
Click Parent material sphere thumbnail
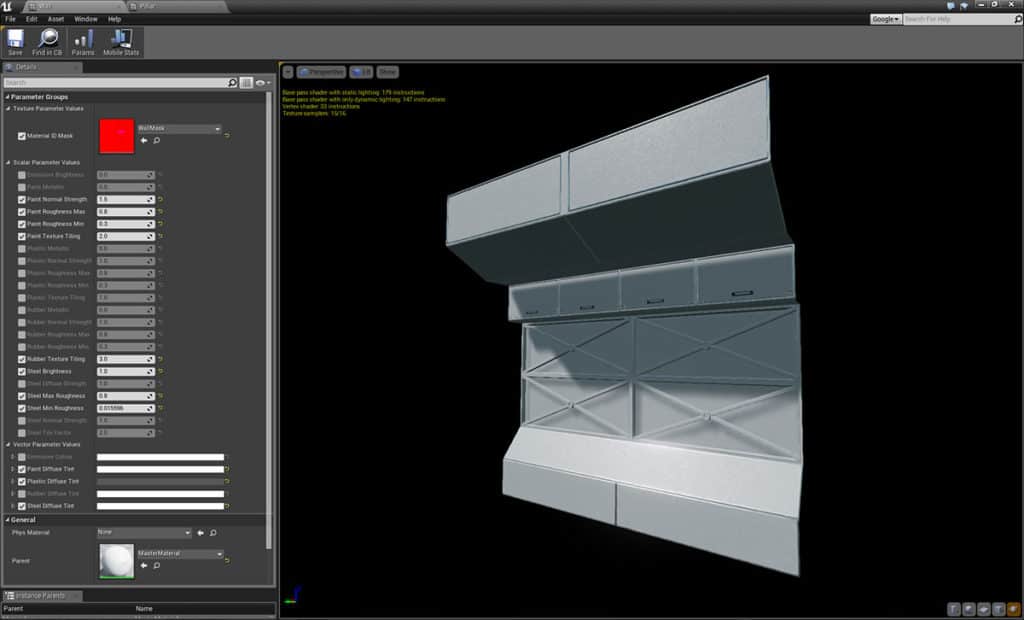[x=117, y=561]
